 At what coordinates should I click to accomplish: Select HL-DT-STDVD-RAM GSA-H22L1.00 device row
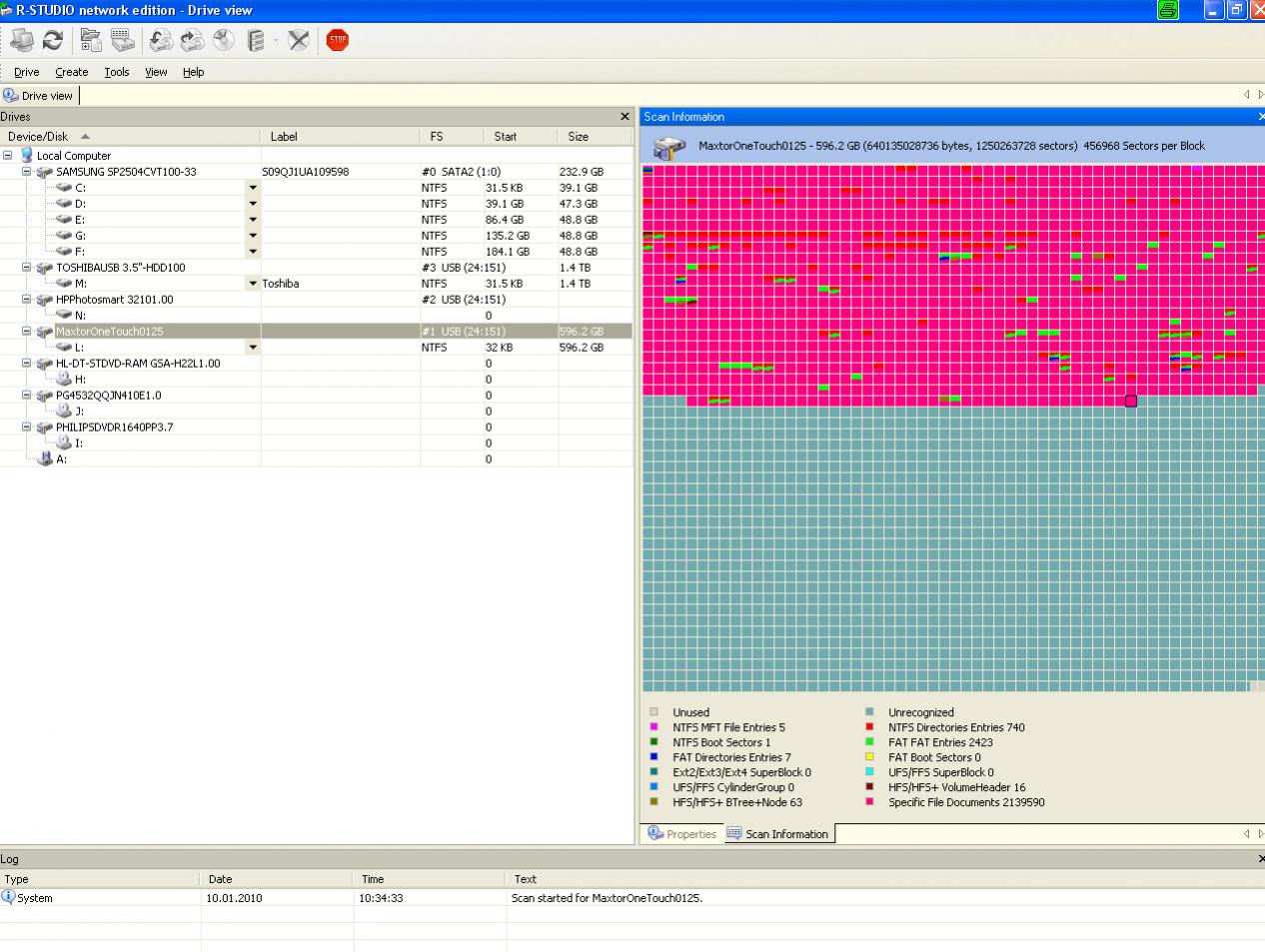(316, 364)
